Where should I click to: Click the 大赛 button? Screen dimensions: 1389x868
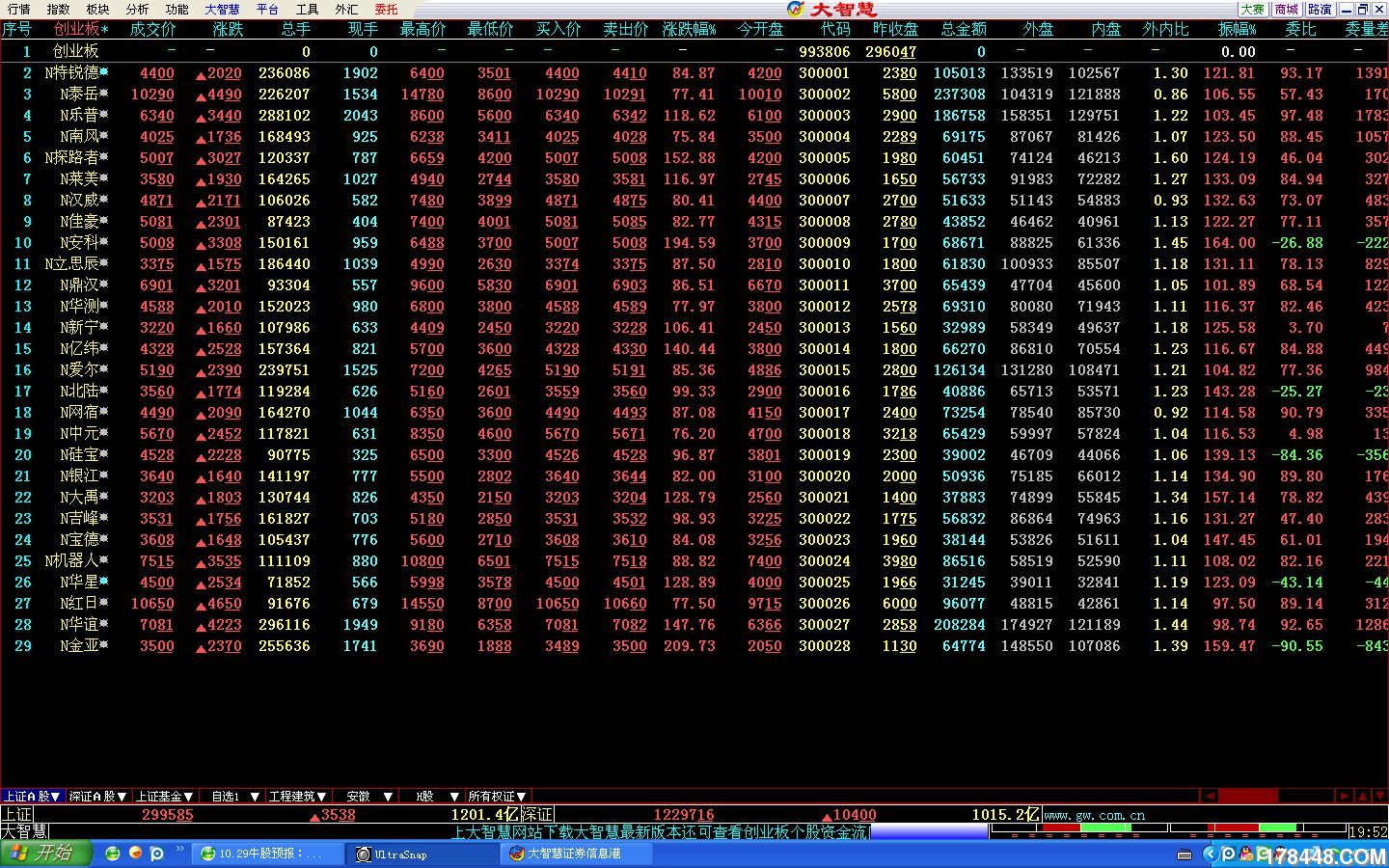tap(1252, 9)
